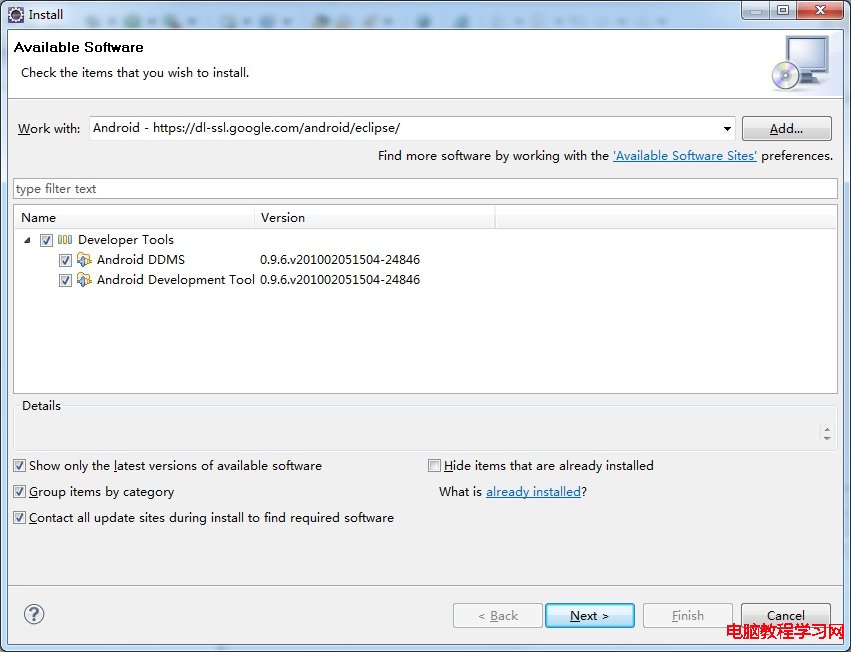851x652 pixels.
Task: Click the Android Development Tools plugin icon
Action: 84,280
